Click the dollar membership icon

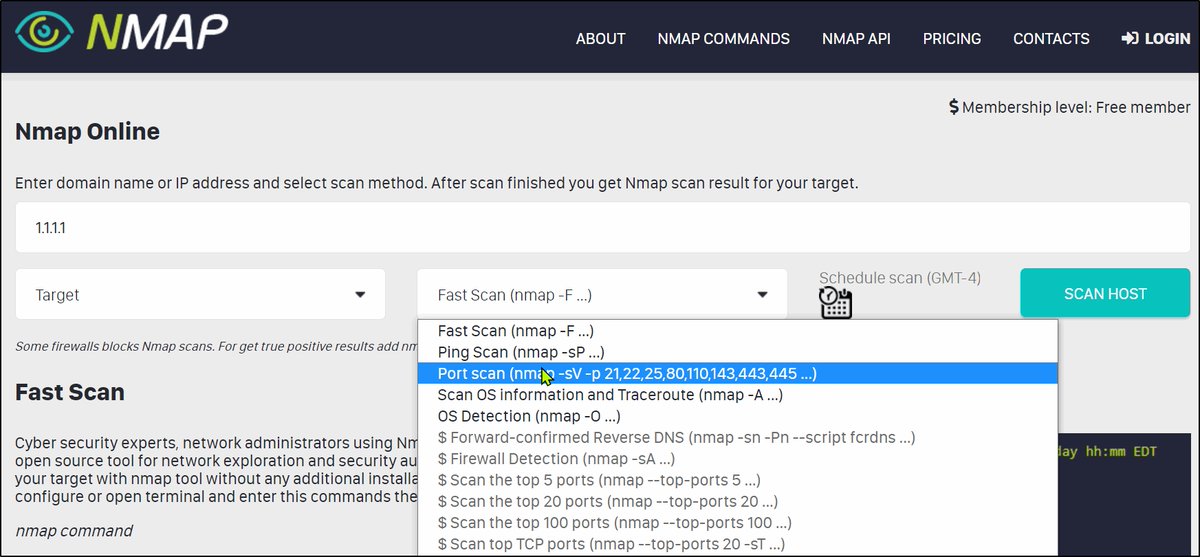tap(954, 107)
